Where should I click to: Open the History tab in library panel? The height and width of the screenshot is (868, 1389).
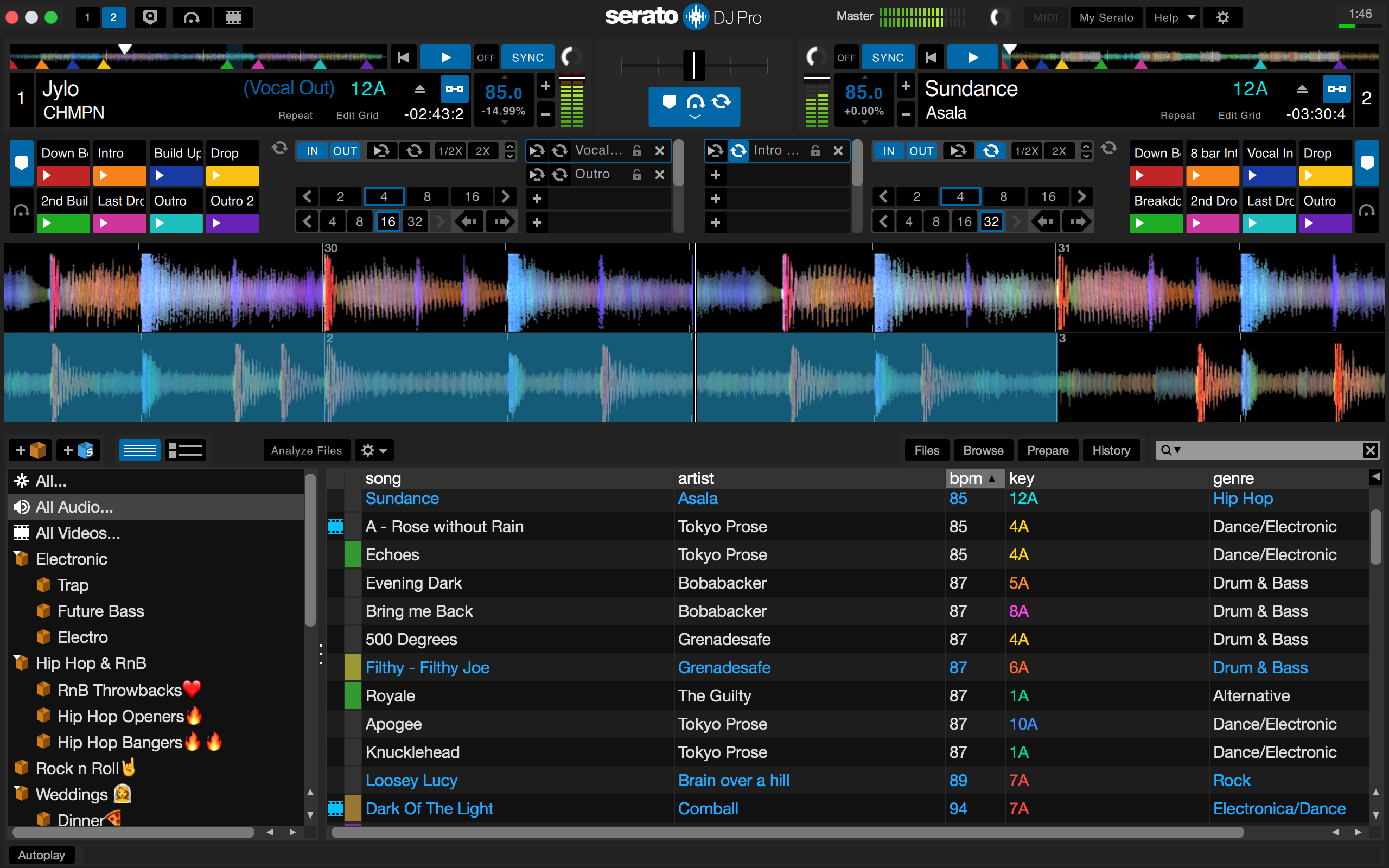click(1112, 449)
